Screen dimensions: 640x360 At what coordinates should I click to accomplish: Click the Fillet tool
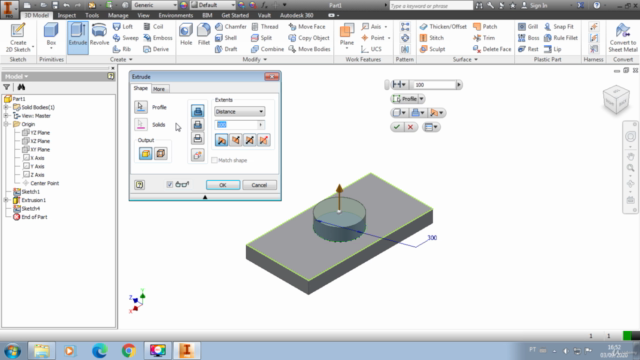click(x=203, y=35)
